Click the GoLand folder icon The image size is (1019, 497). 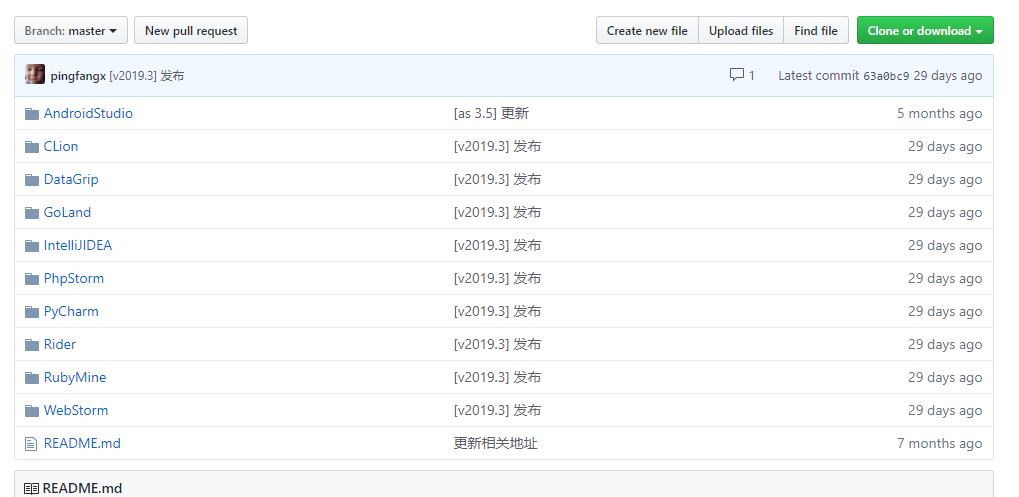32,213
